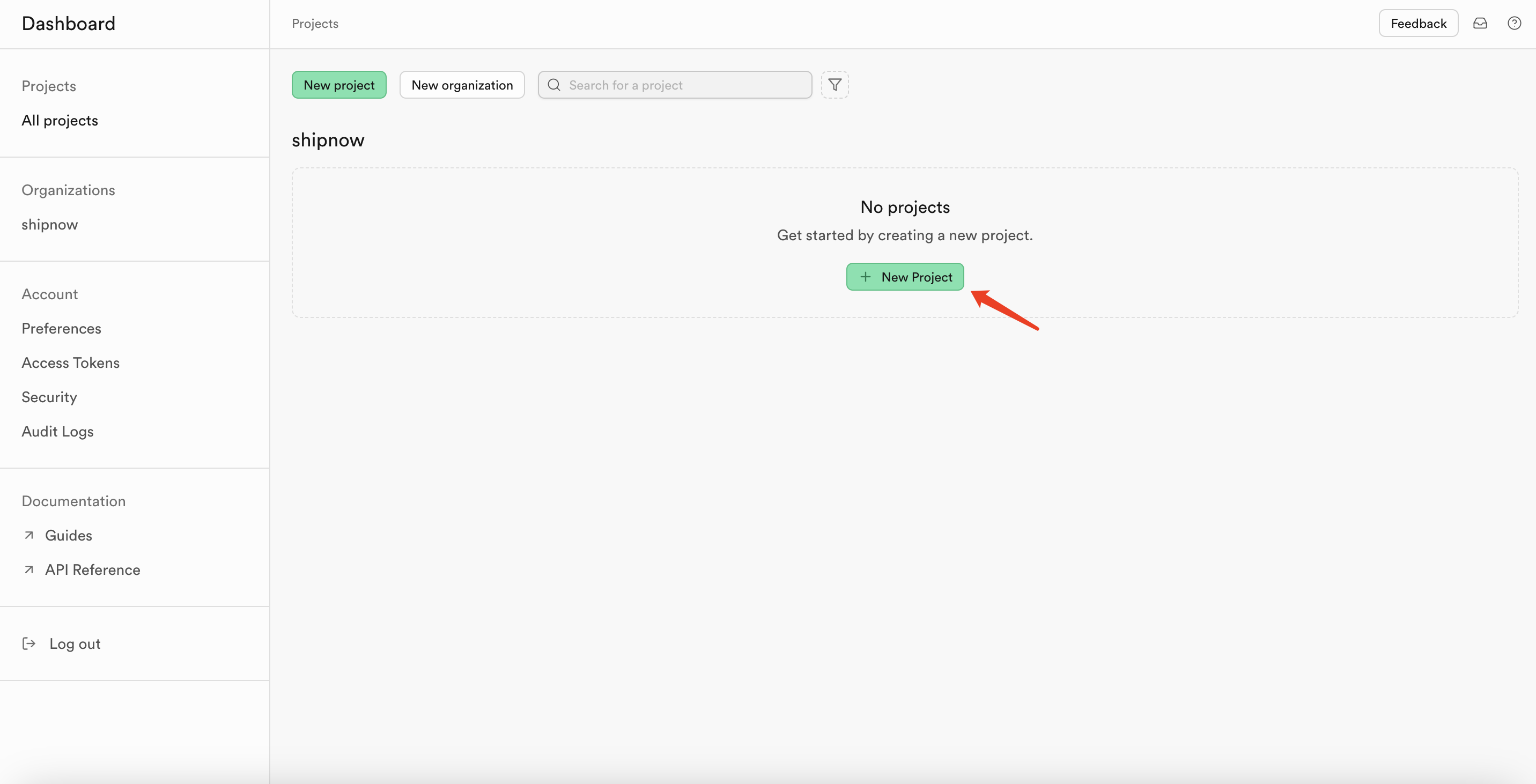The width and height of the screenshot is (1536, 784).
Task: Click the New organization button
Action: tap(462, 85)
